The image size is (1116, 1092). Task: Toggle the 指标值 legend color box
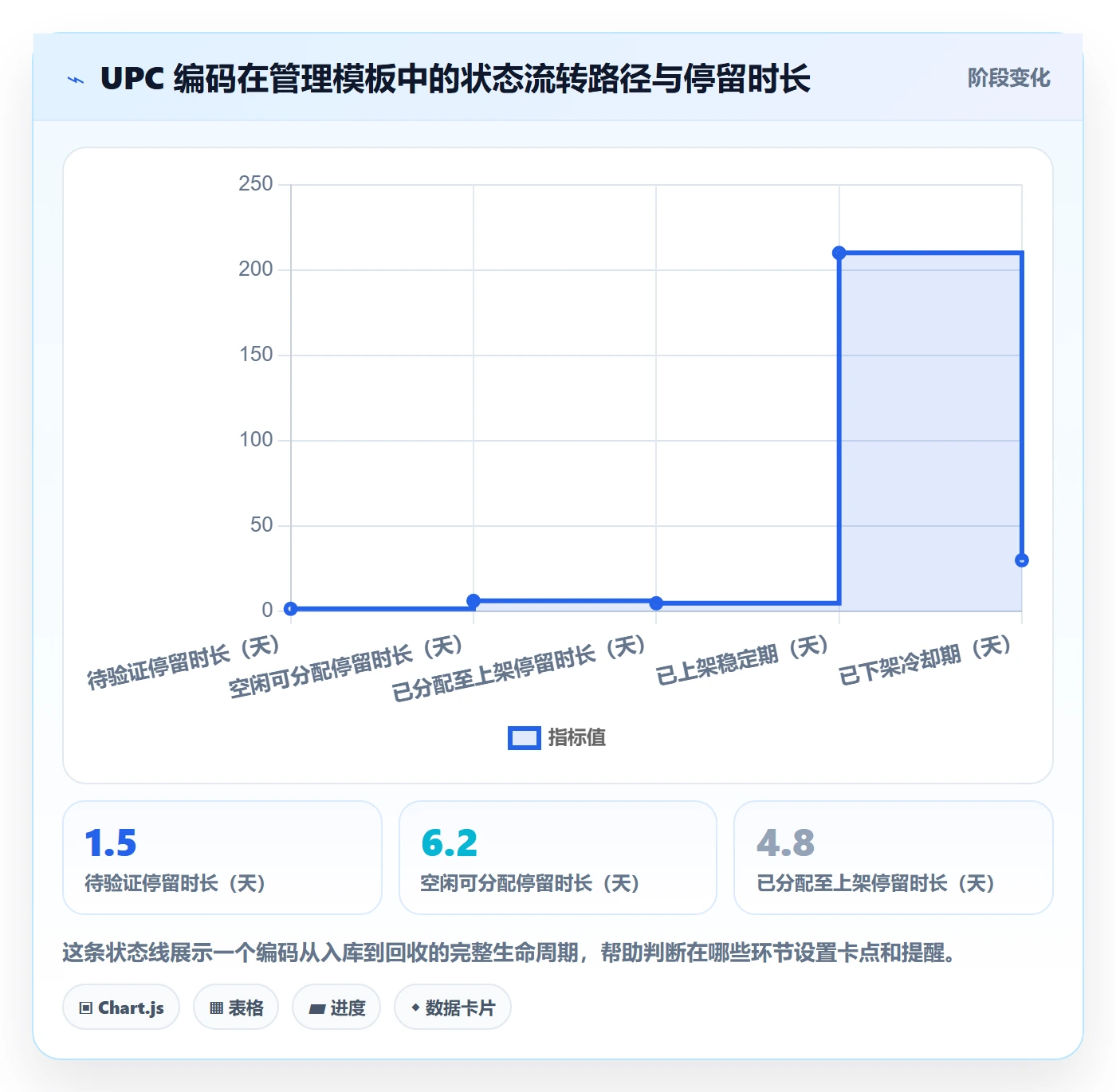[525, 738]
